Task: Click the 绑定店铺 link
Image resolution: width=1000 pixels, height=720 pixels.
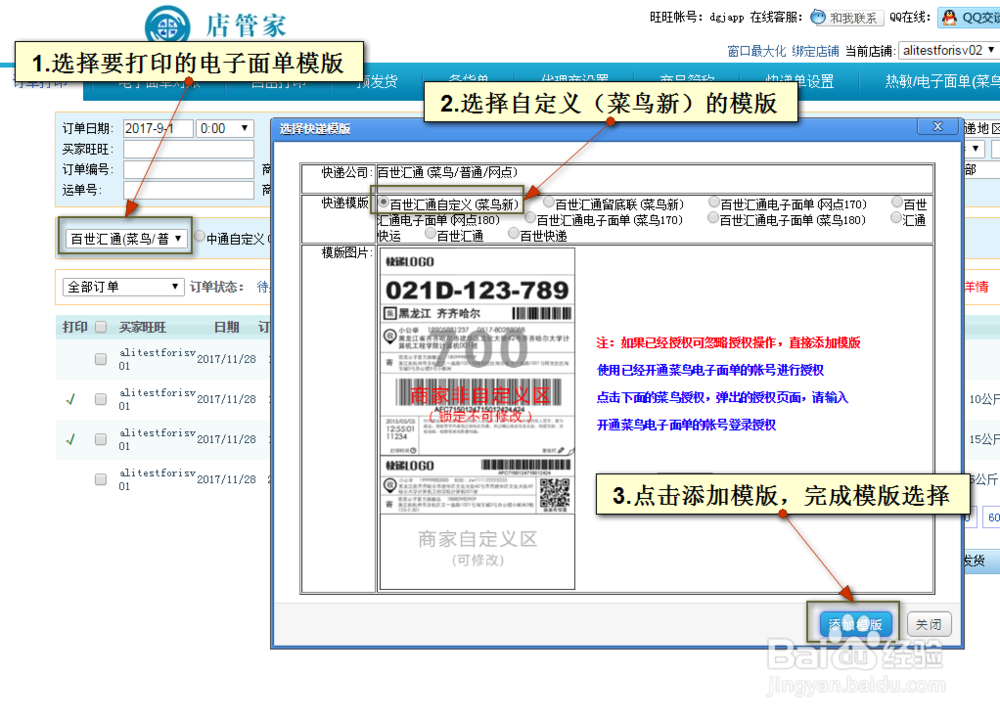Action: (x=815, y=51)
